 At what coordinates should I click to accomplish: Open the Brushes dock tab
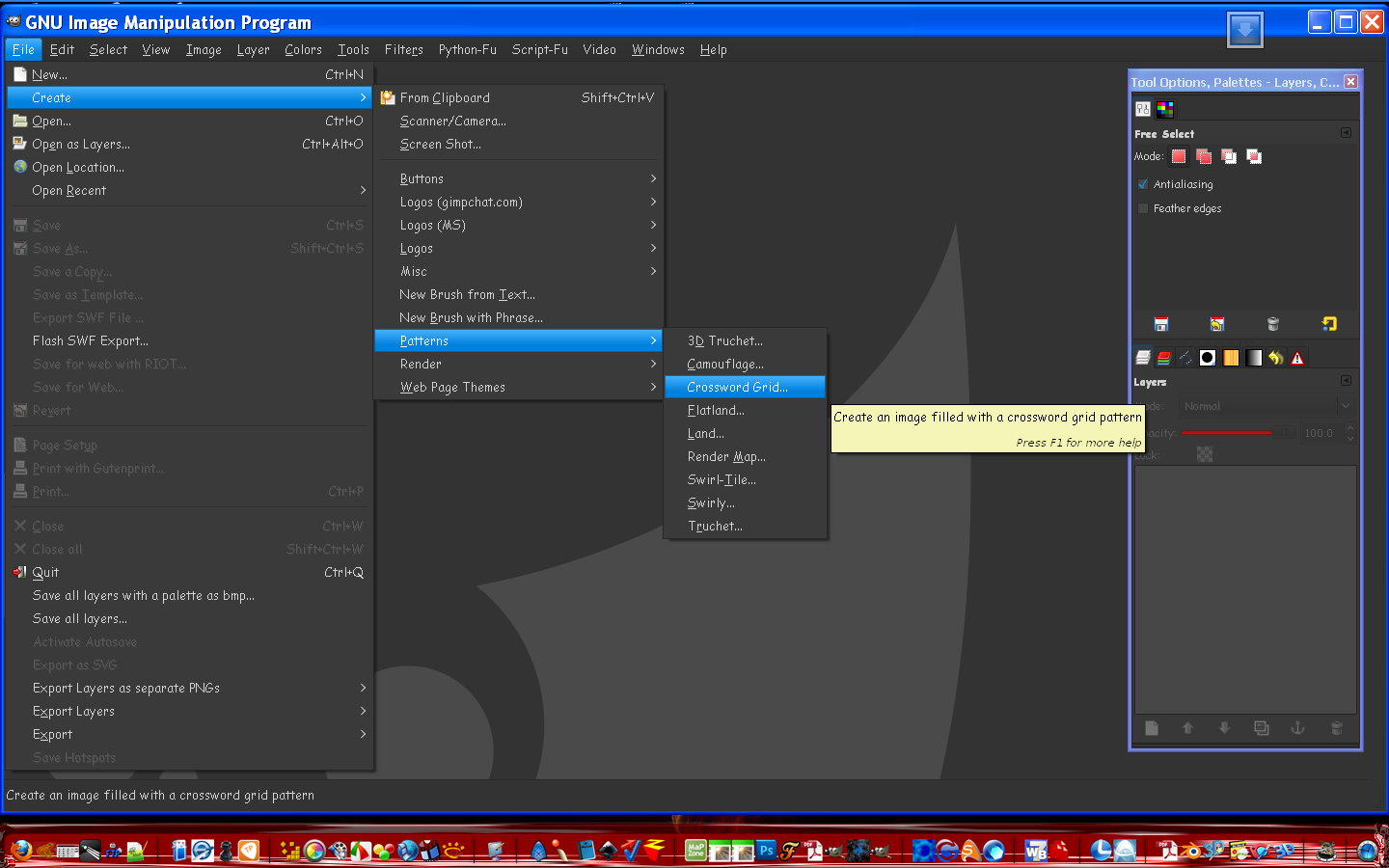pyautogui.click(x=1208, y=358)
